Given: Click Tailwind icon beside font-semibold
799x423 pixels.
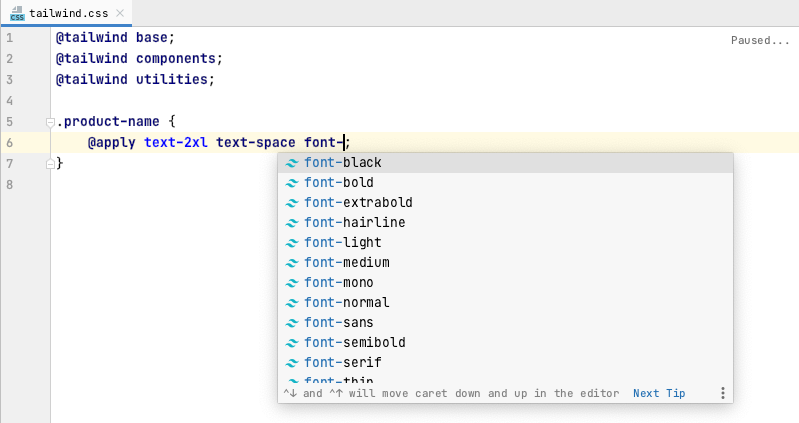Looking at the screenshot, I should (291, 343).
